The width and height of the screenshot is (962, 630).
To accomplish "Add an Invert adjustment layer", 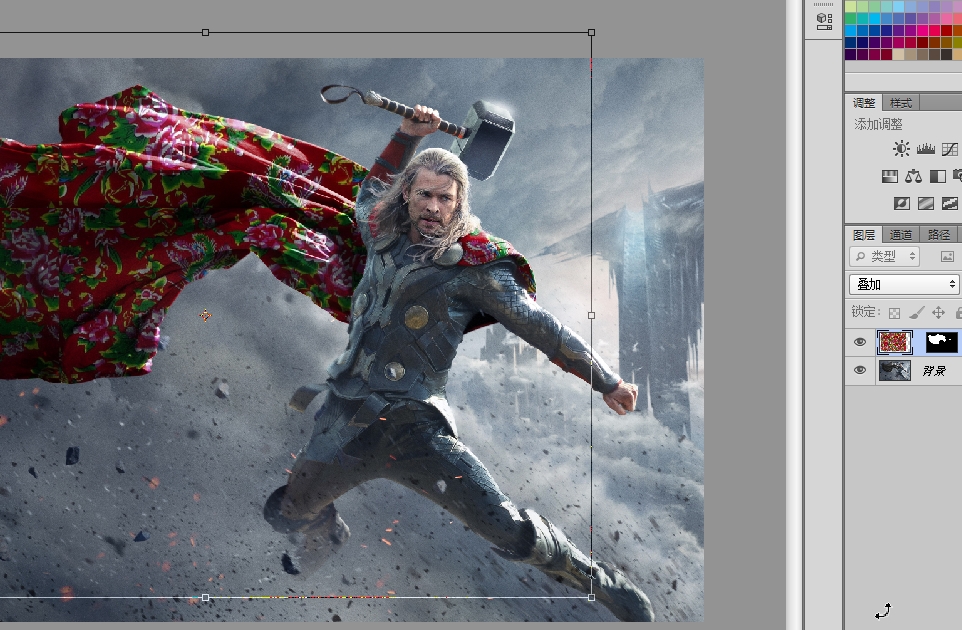I will click(901, 204).
